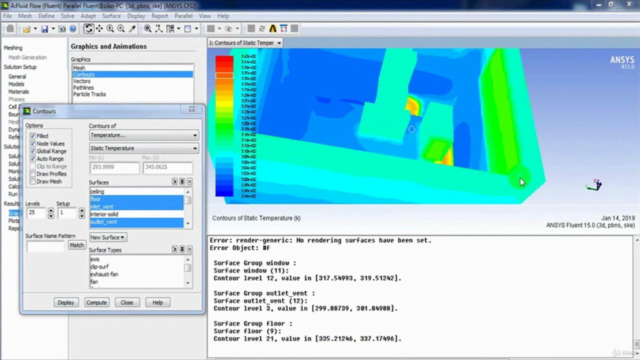Toggle the Global Range checkbox
This screenshot has height=360, width=640.
[x=33, y=151]
